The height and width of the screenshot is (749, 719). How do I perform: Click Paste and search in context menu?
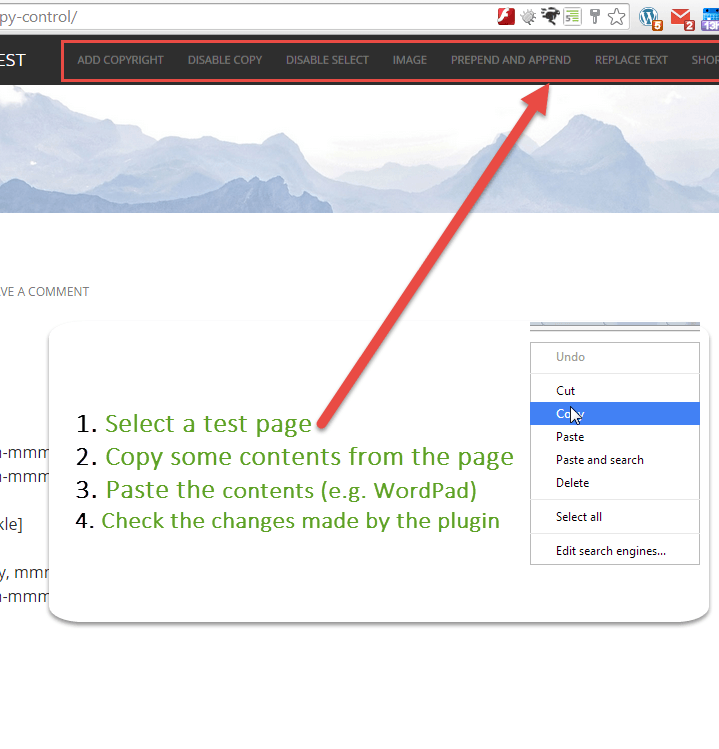(x=600, y=460)
